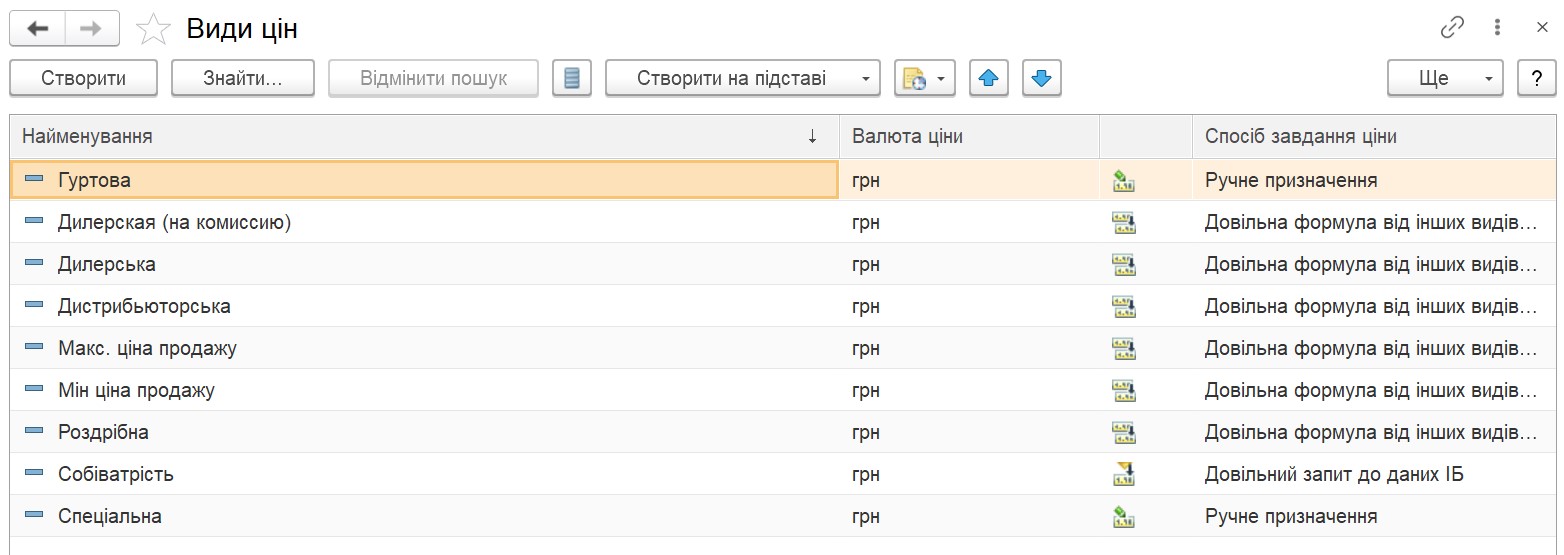
Task: Copy link using the chain icon
Action: point(1452,28)
